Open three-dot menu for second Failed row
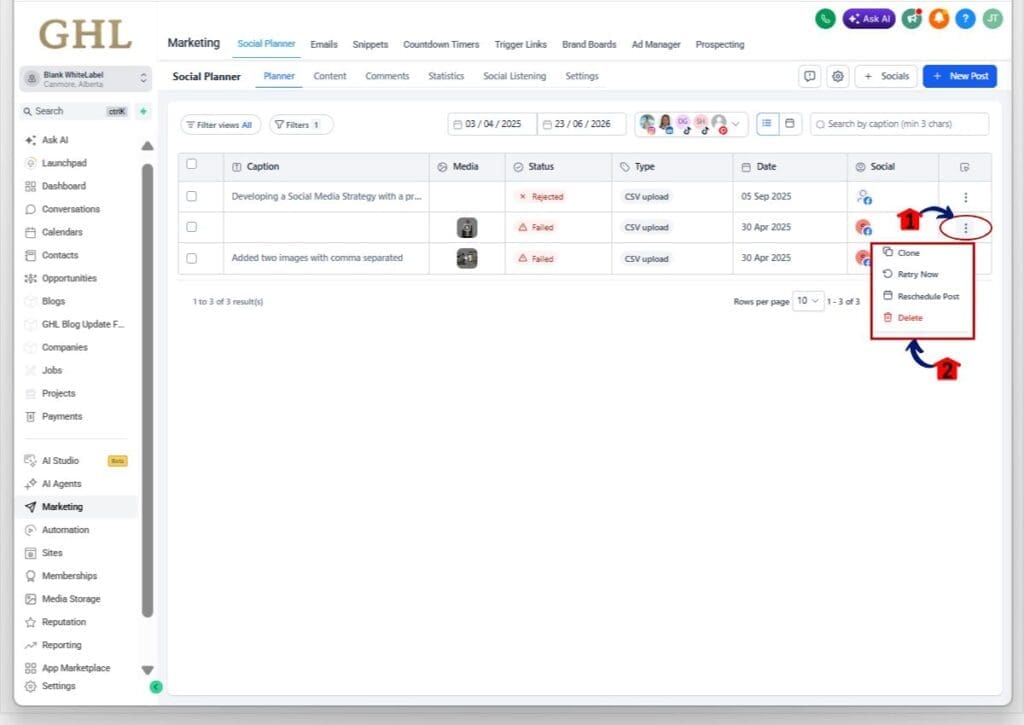This screenshot has height=725, width=1024. coord(965,228)
